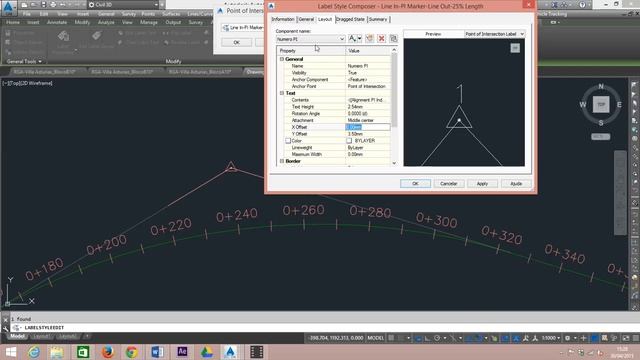Click the Save icon in quick access toolbar
Viewport: 640px width, 360px height.
[x=44, y=4]
